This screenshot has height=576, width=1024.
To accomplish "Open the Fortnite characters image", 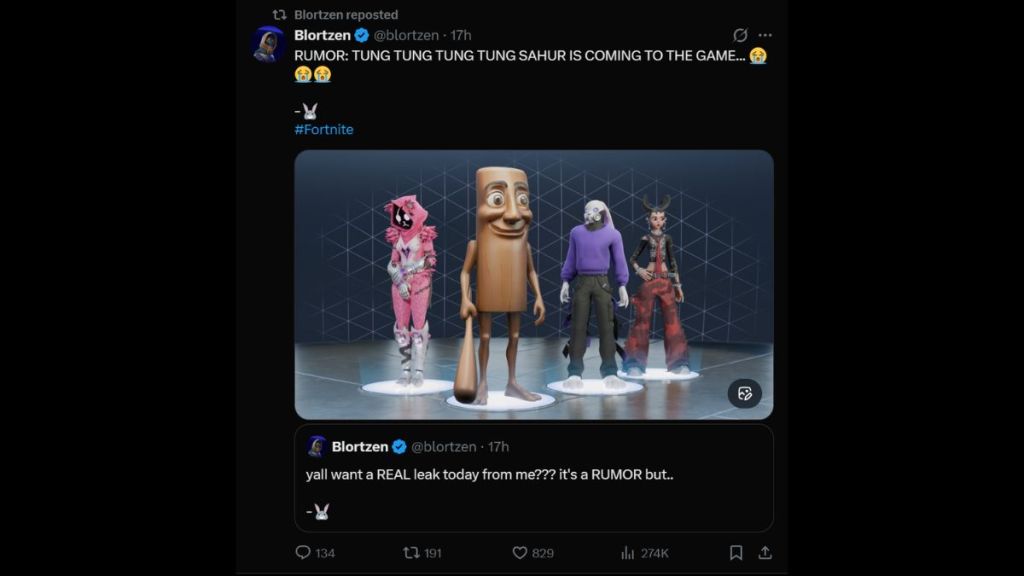I will 533,284.
